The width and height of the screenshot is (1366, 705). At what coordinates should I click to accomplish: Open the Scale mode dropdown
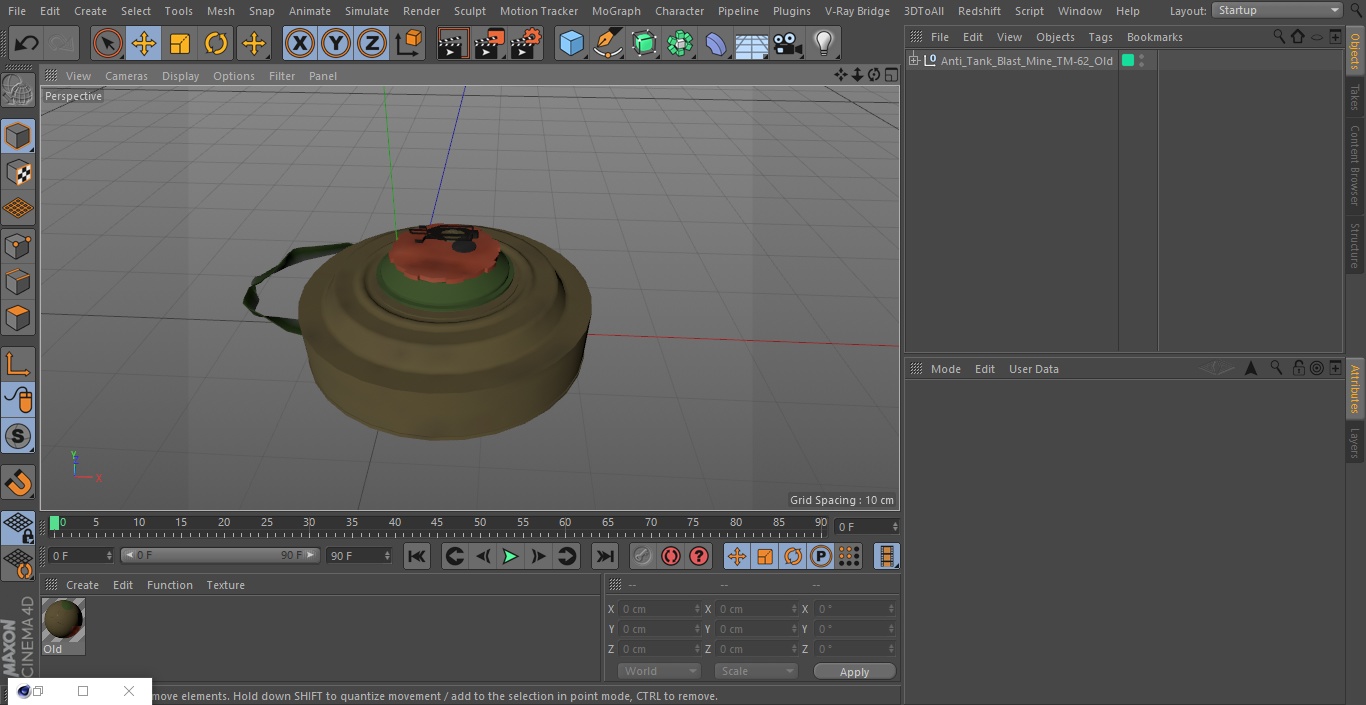coord(756,671)
